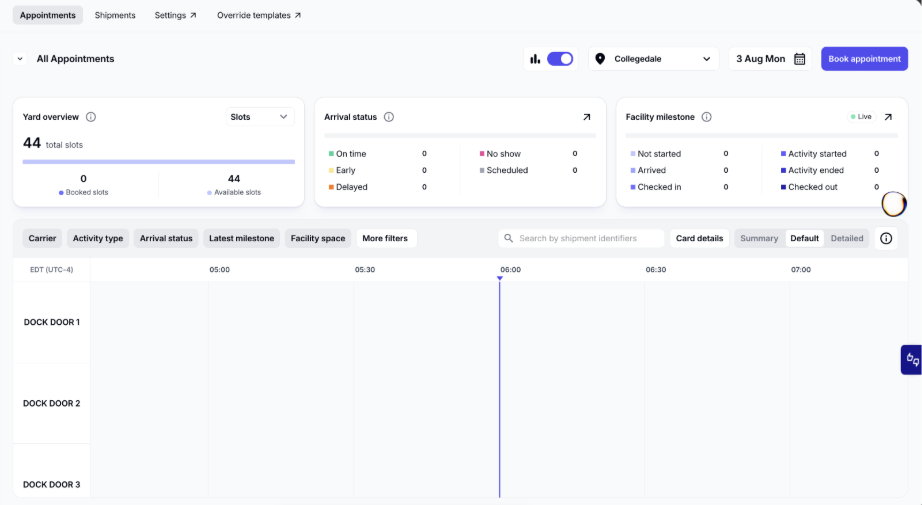Click the search by shipment identifiers field
The width and height of the screenshot is (922, 505).
pos(582,238)
